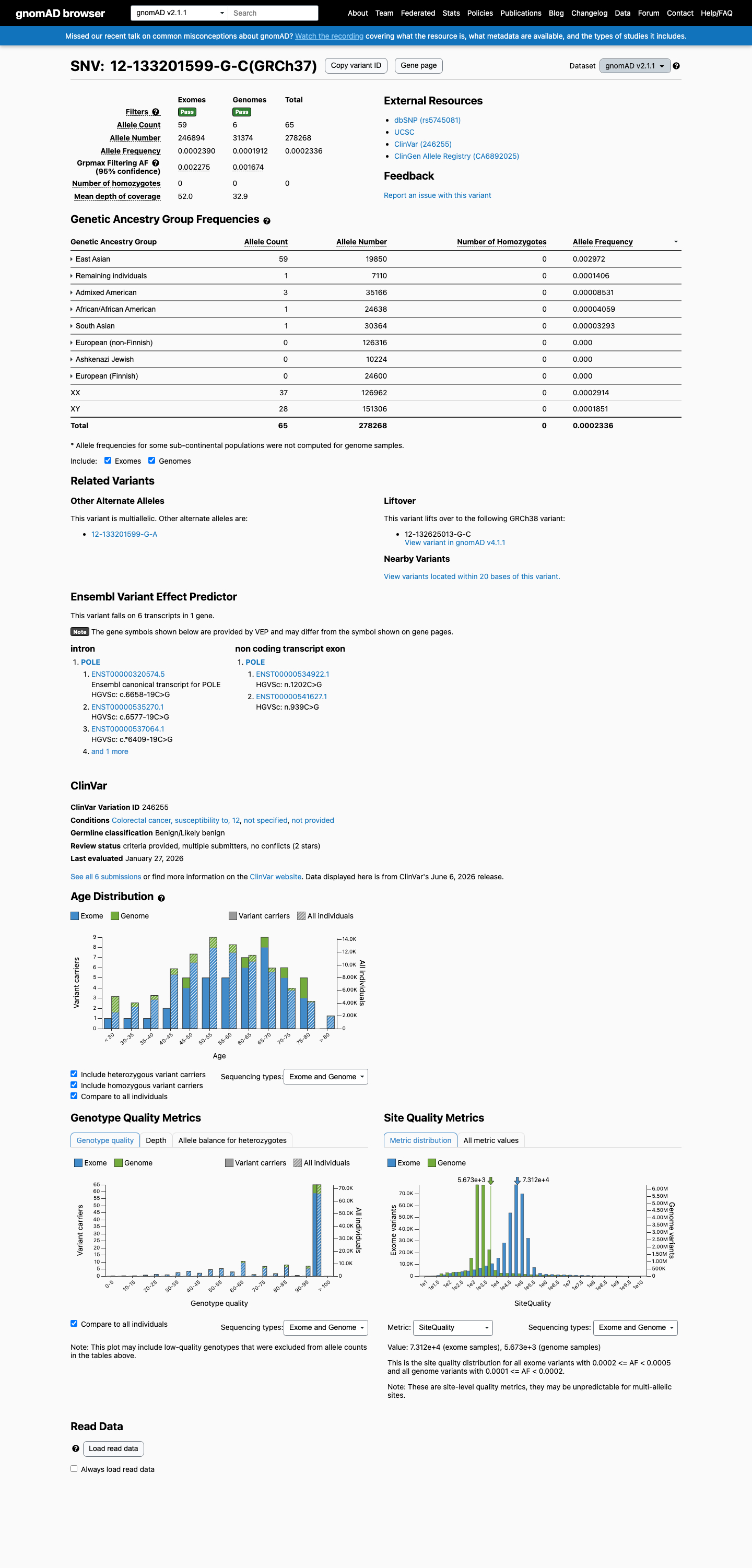Toggle Compare to all individuals under Age Distribution
The height and width of the screenshot is (1568, 752).
[74, 1097]
